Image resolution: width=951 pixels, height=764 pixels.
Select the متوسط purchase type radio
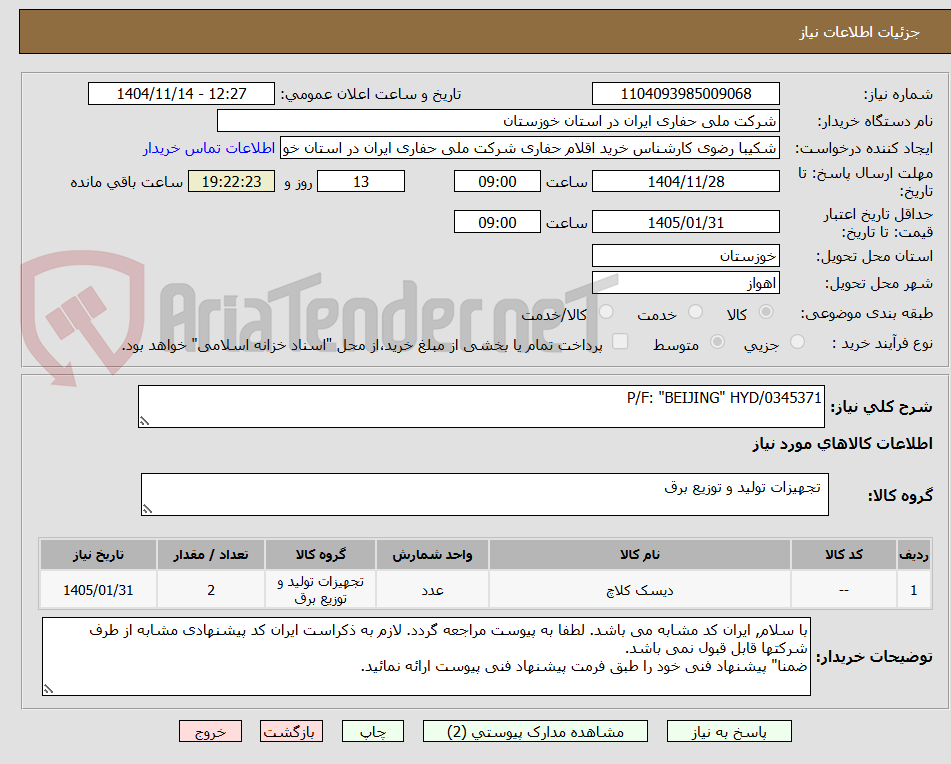coord(717,342)
